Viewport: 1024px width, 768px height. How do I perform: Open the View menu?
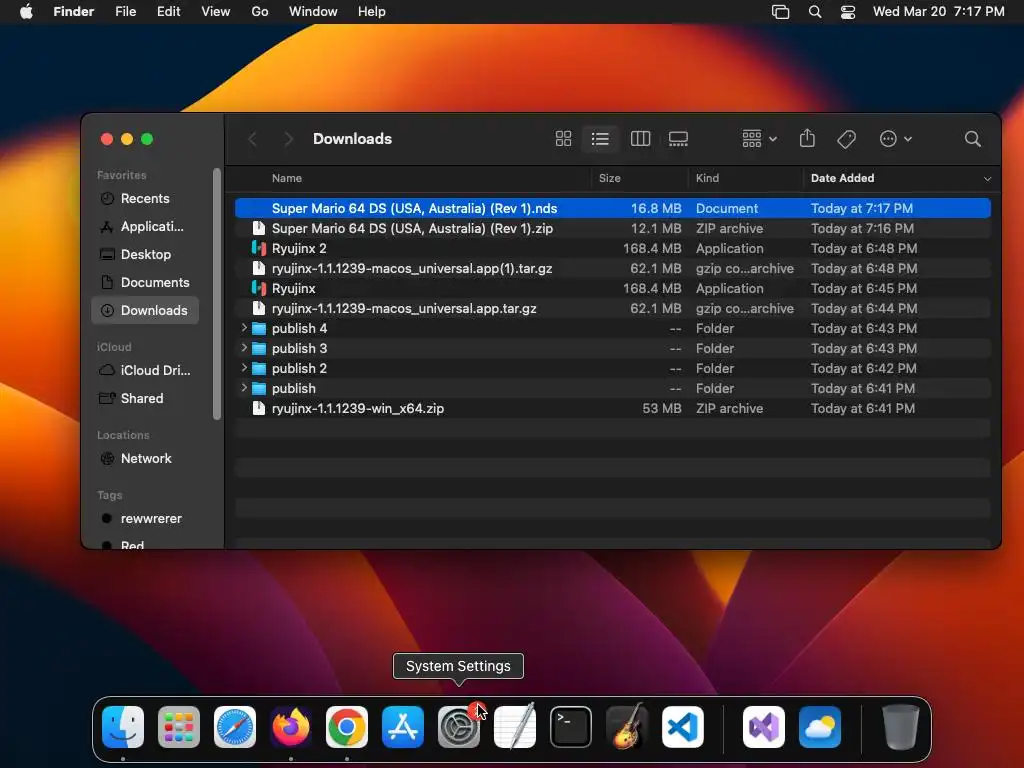point(216,12)
